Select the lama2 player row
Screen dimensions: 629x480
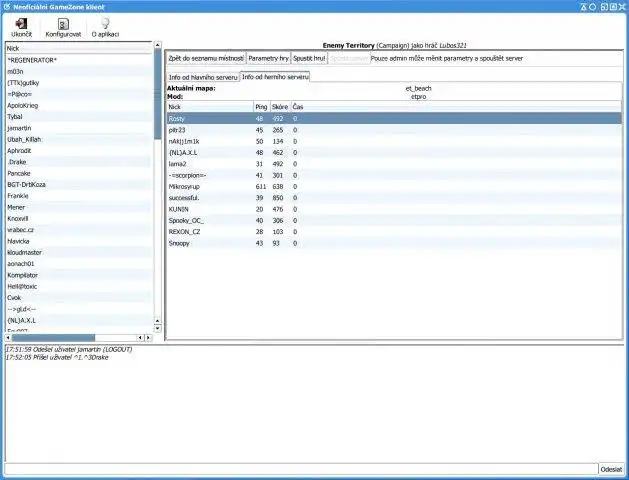pyautogui.click(x=394, y=164)
